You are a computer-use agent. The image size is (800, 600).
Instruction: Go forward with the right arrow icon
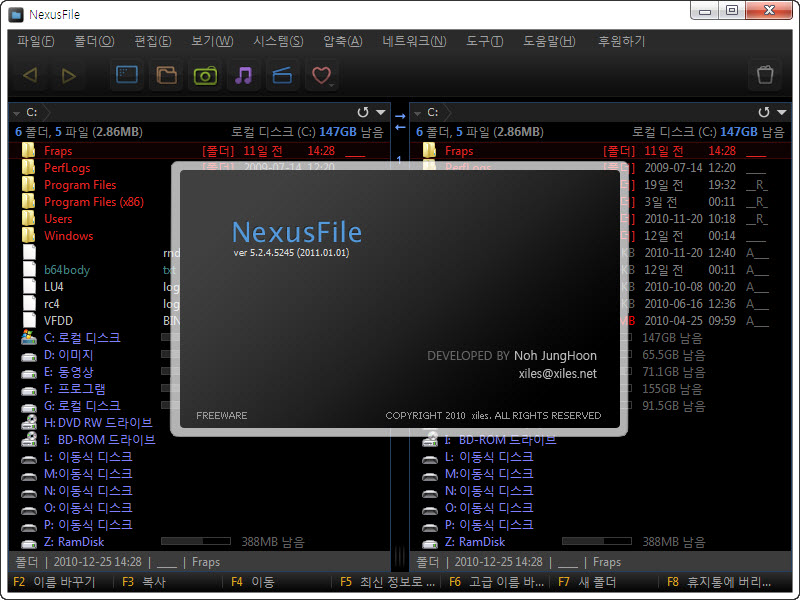(68, 76)
